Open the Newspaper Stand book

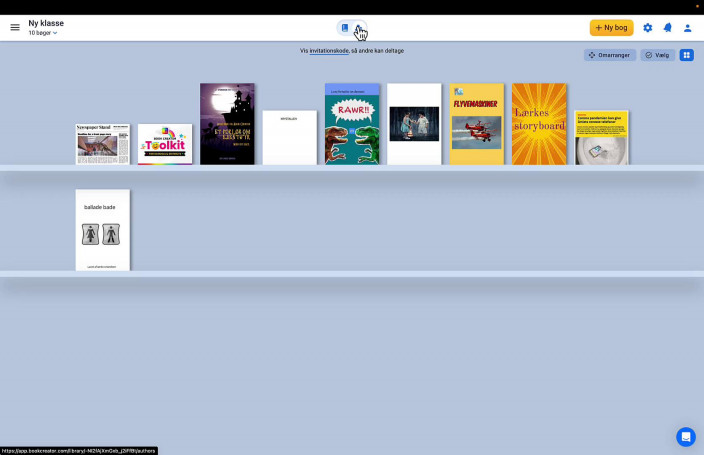(102, 144)
